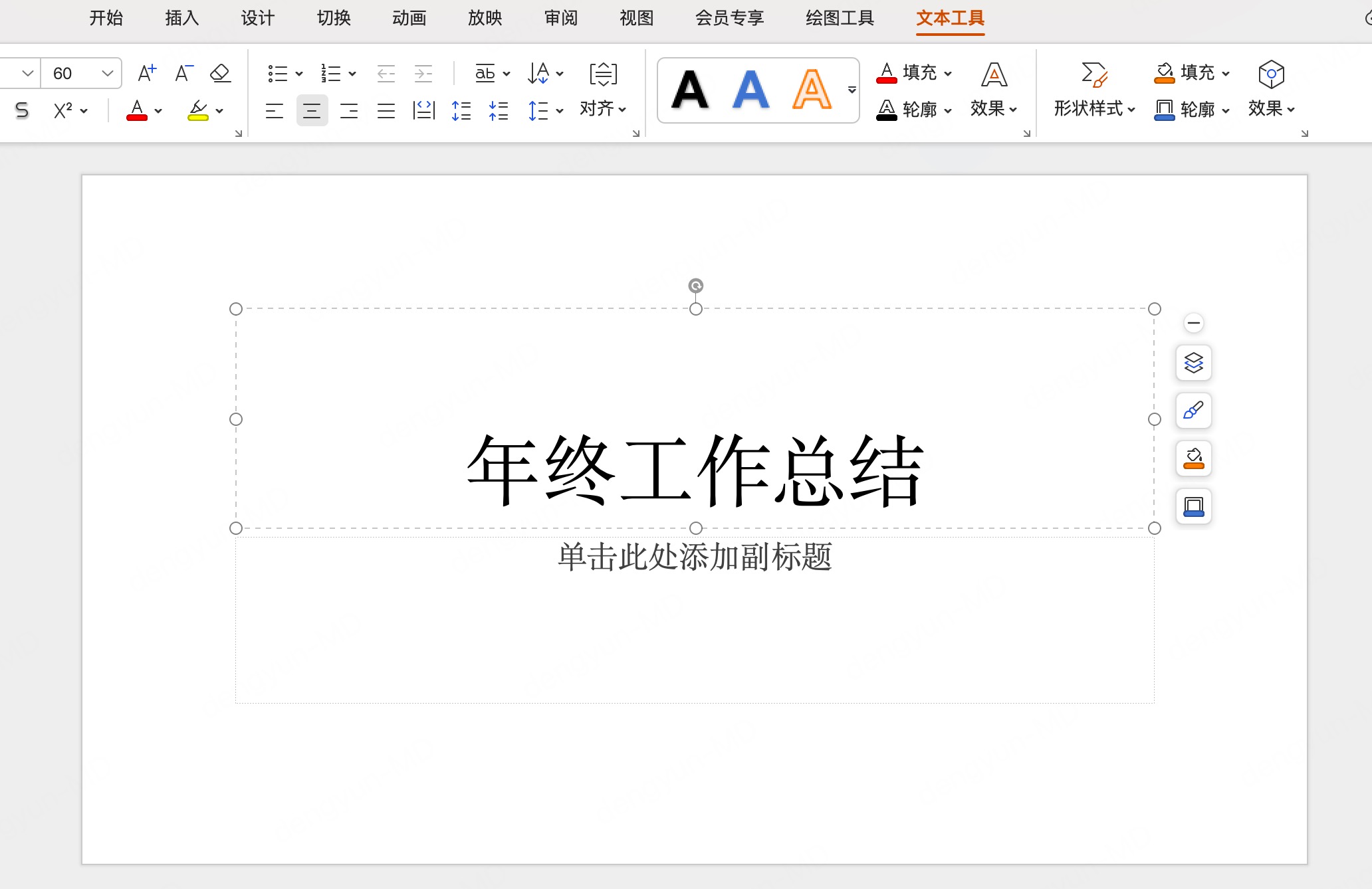Image resolution: width=1372 pixels, height=889 pixels.
Task: Click the floating shape outline icon
Action: click(x=1194, y=506)
